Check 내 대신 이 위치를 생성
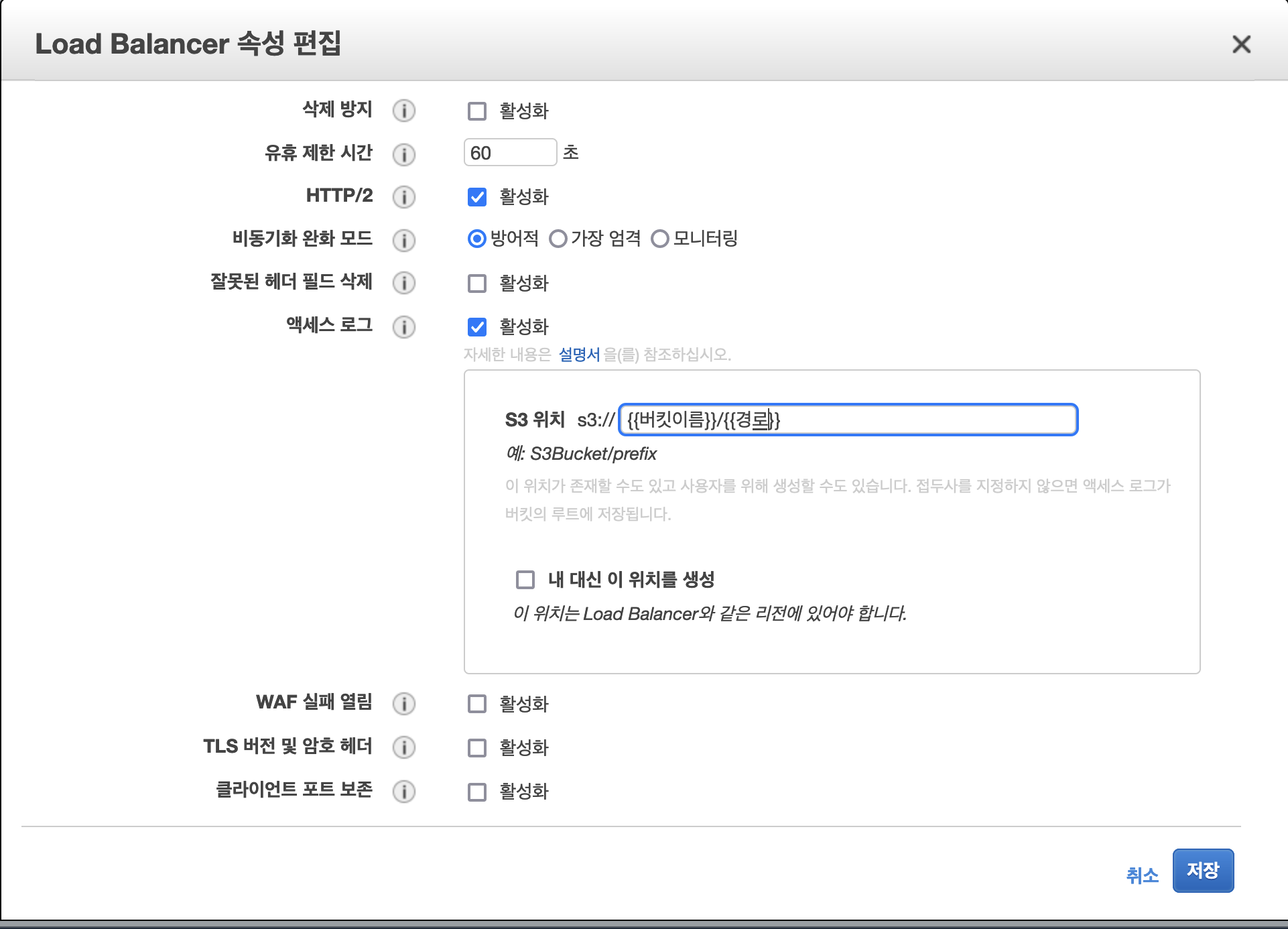This screenshot has height=929, width=1288. [525, 580]
